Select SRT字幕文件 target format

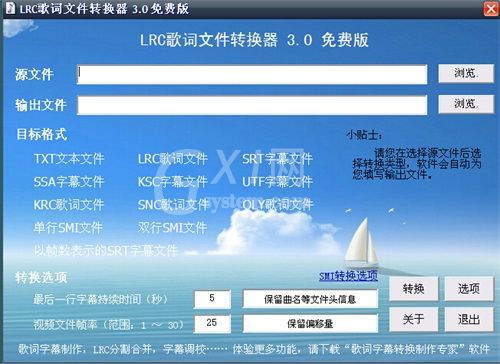click(277, 159)
